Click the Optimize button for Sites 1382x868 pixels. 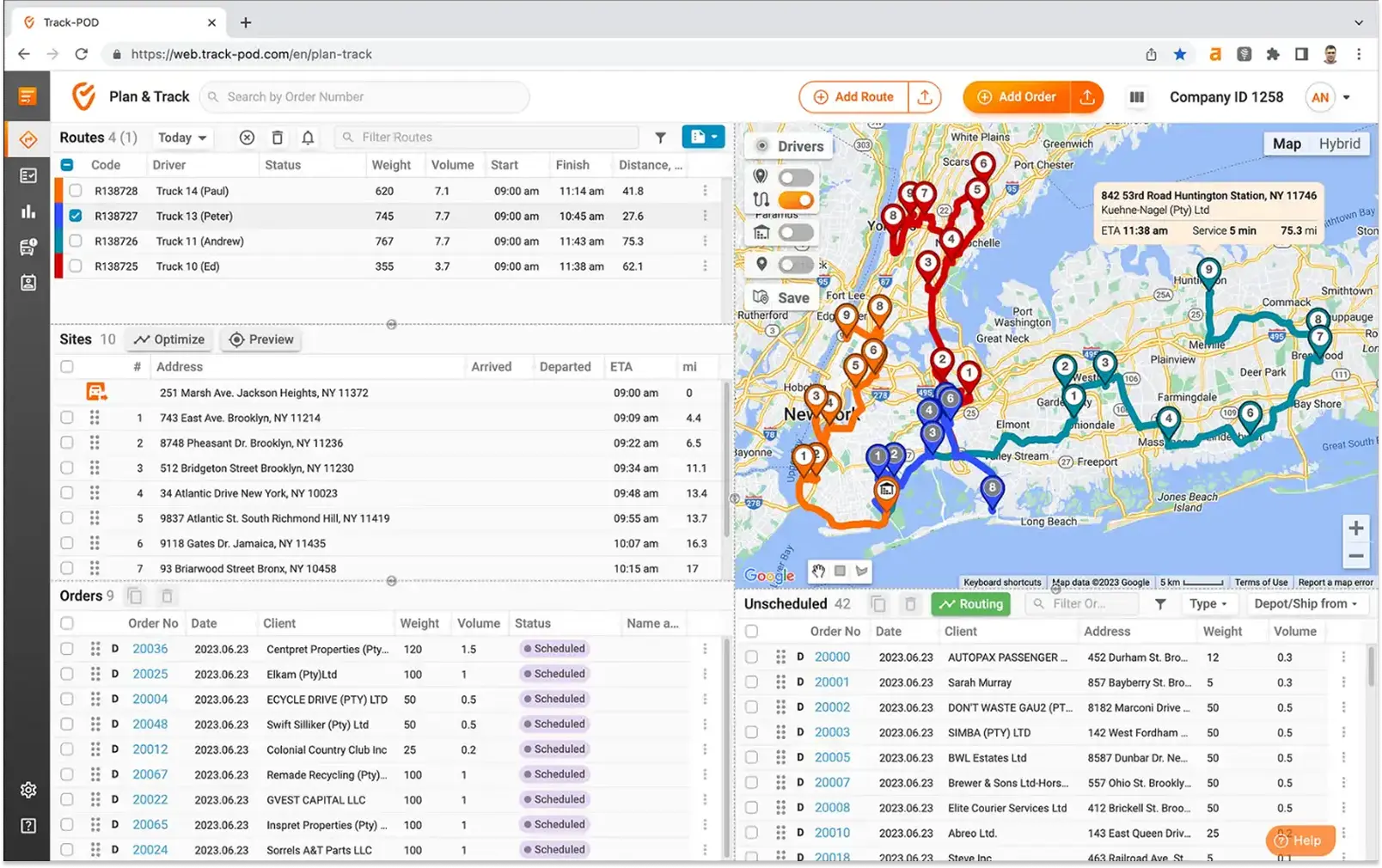click(168, 339)
